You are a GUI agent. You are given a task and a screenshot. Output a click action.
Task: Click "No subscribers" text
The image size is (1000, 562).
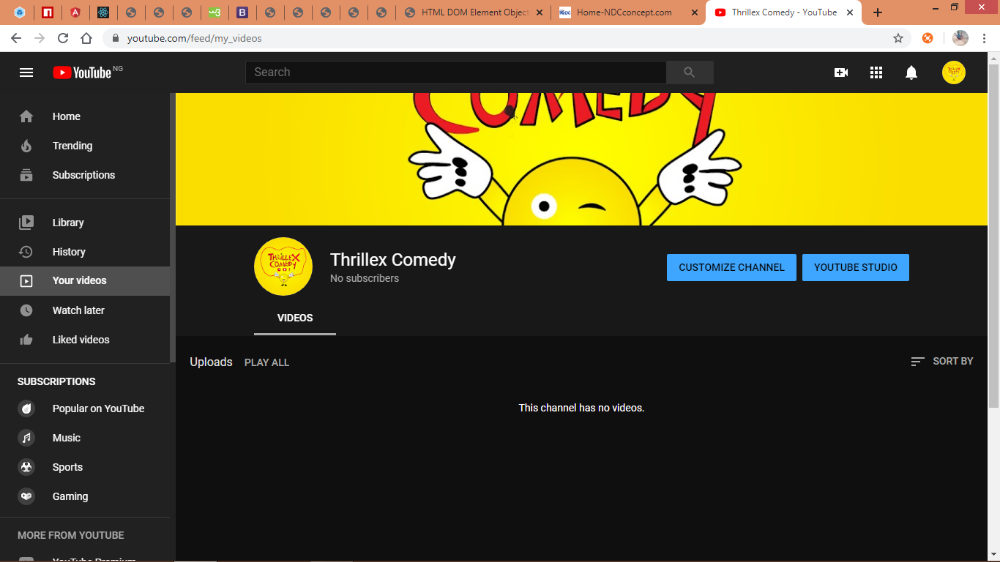click(364, 278)
